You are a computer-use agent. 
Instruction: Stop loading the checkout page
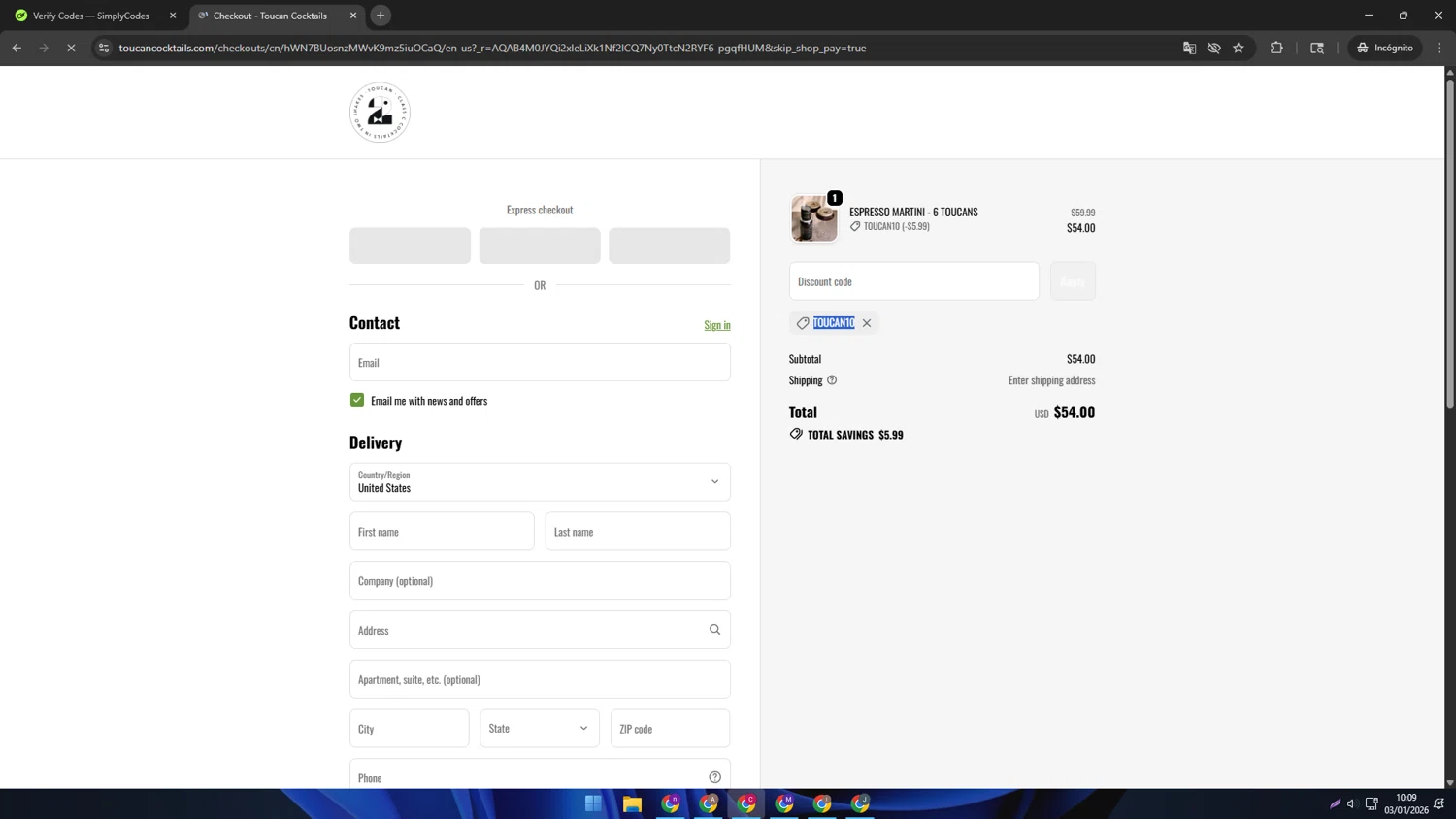pyautogui.click(x=71, y=48)
